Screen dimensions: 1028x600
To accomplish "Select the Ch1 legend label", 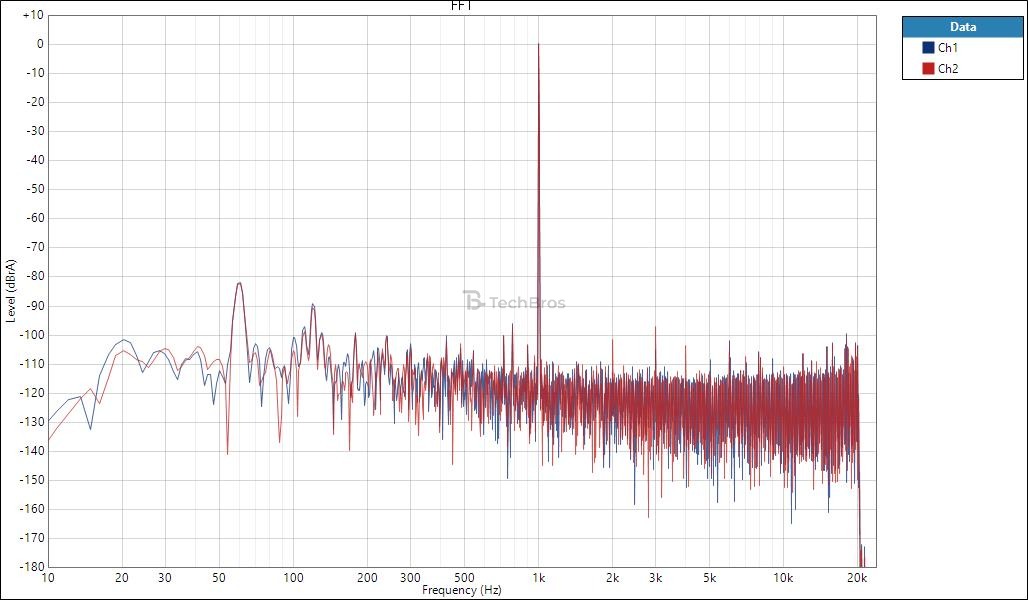I will coord(948,48).
